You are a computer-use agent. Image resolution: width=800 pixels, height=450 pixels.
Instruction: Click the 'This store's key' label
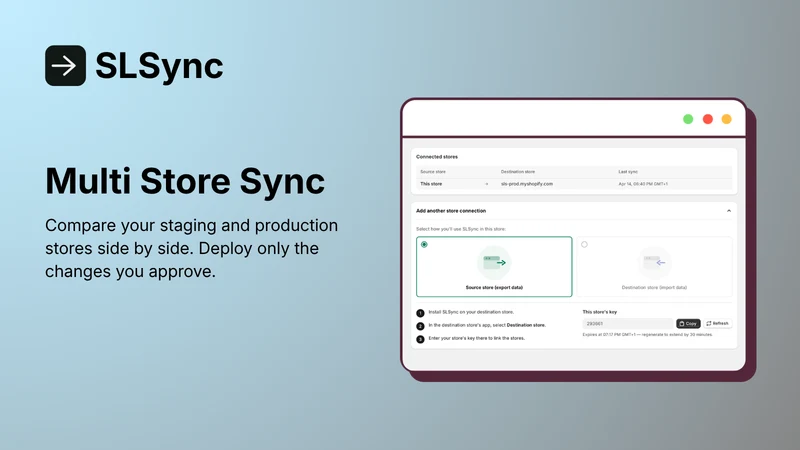pyautogui.click(x=599, y=312)
